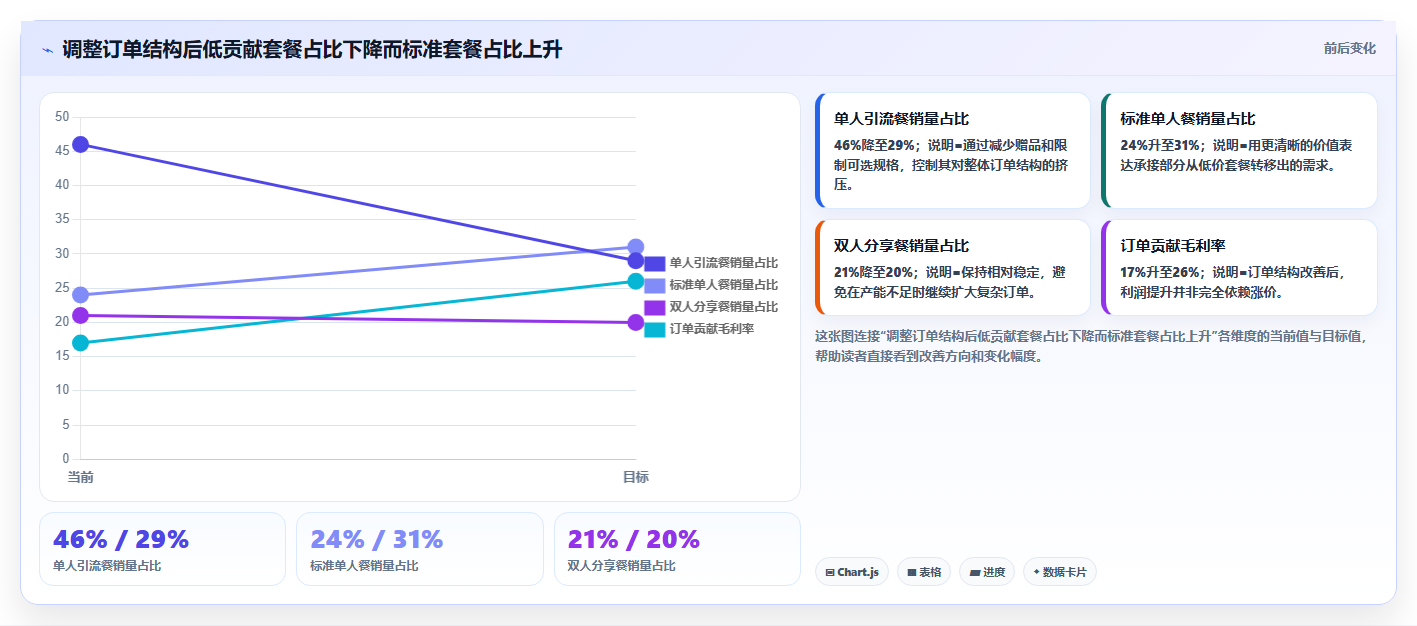Select the 26 data point at 目标
Viewport: 1417px width, 626px height.
[635, 281]
